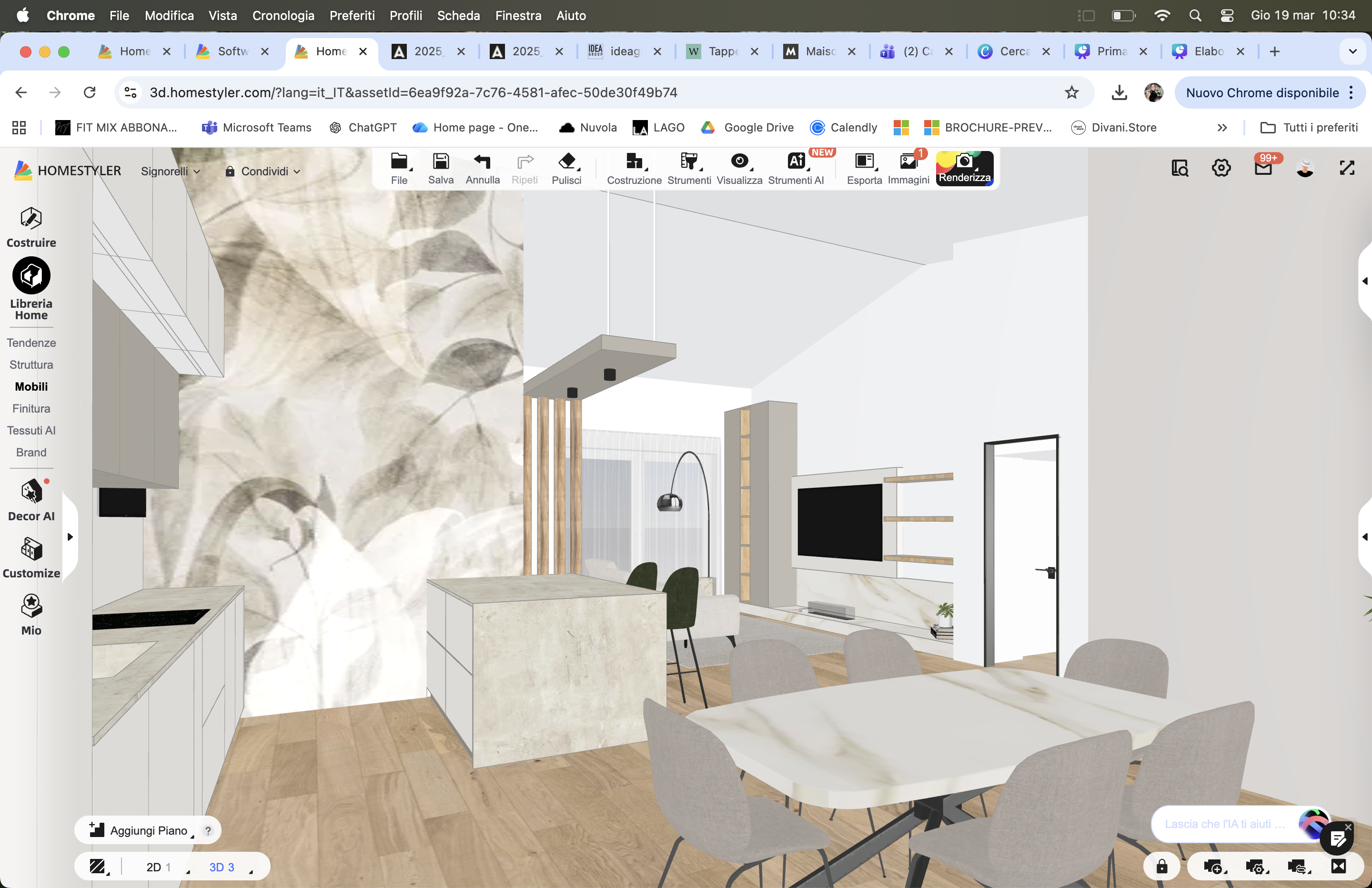Toggle fullscreen expand icon at top right

(1347, 168)
